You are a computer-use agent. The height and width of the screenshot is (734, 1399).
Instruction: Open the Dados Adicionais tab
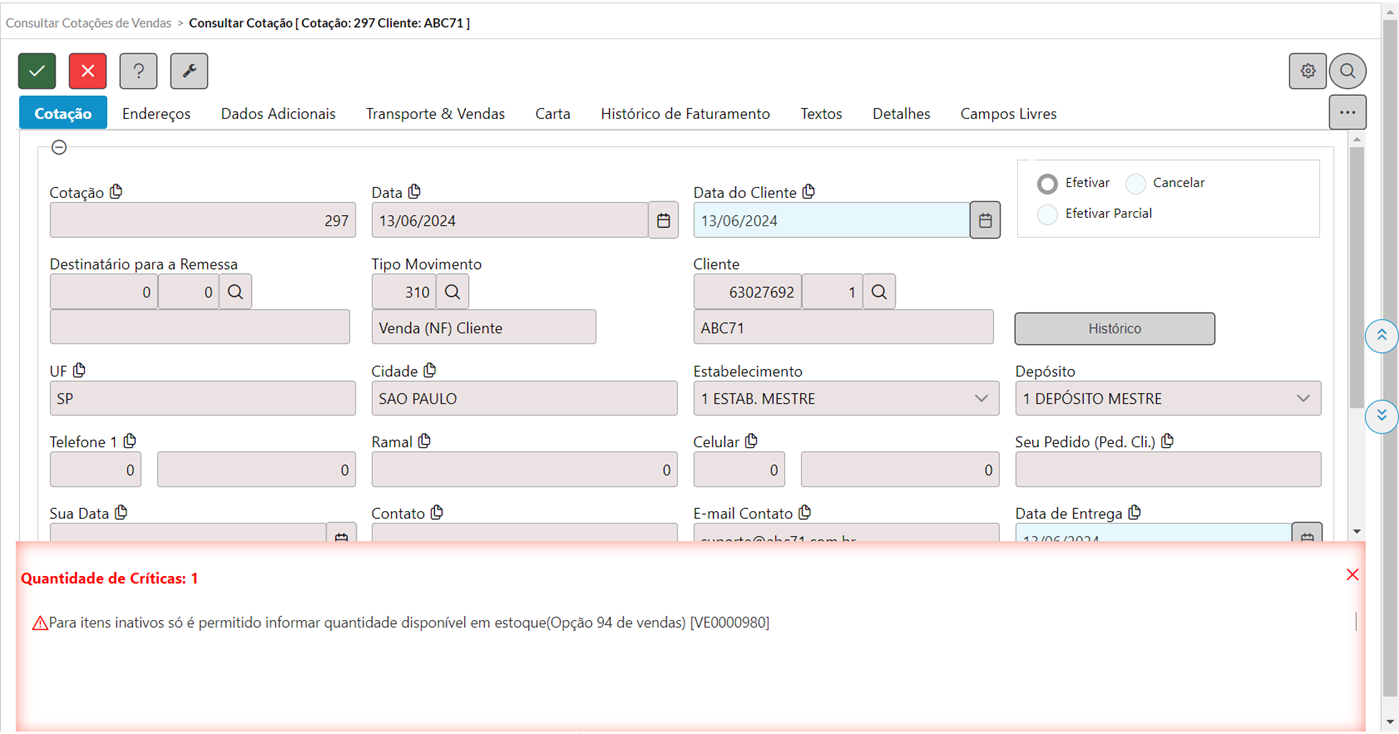[x=278, y=114]
